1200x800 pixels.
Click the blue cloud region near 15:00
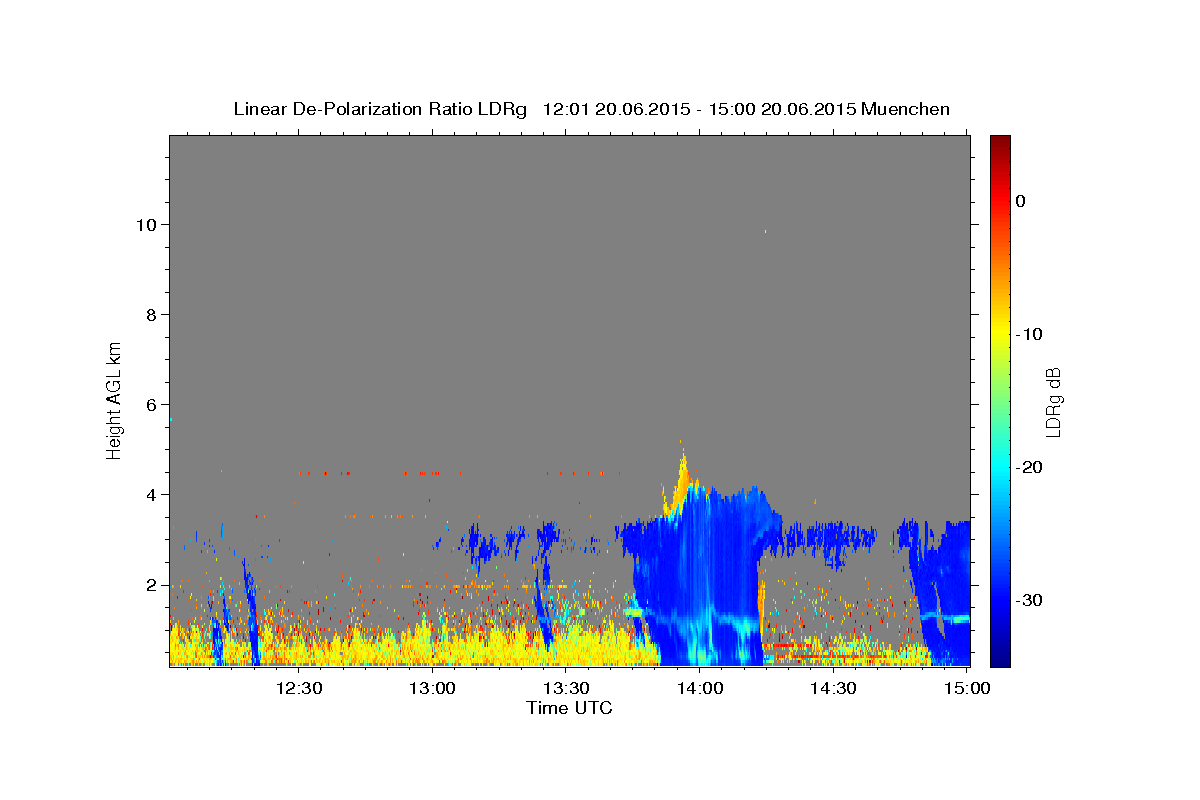(x=945, y=590)
